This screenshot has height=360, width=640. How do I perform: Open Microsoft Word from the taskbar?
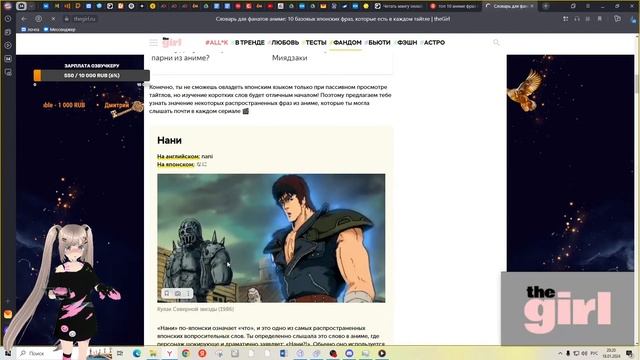pyautogui.click(x=283, y=353)
